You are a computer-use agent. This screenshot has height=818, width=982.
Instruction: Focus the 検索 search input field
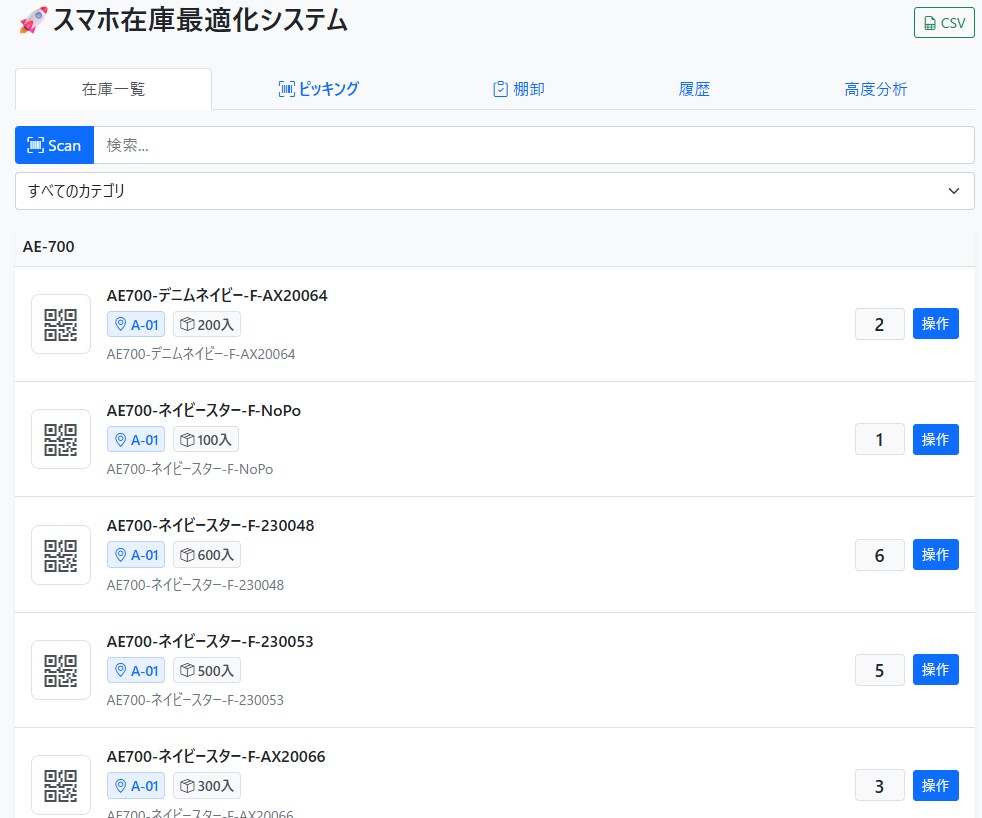[534, 145]
